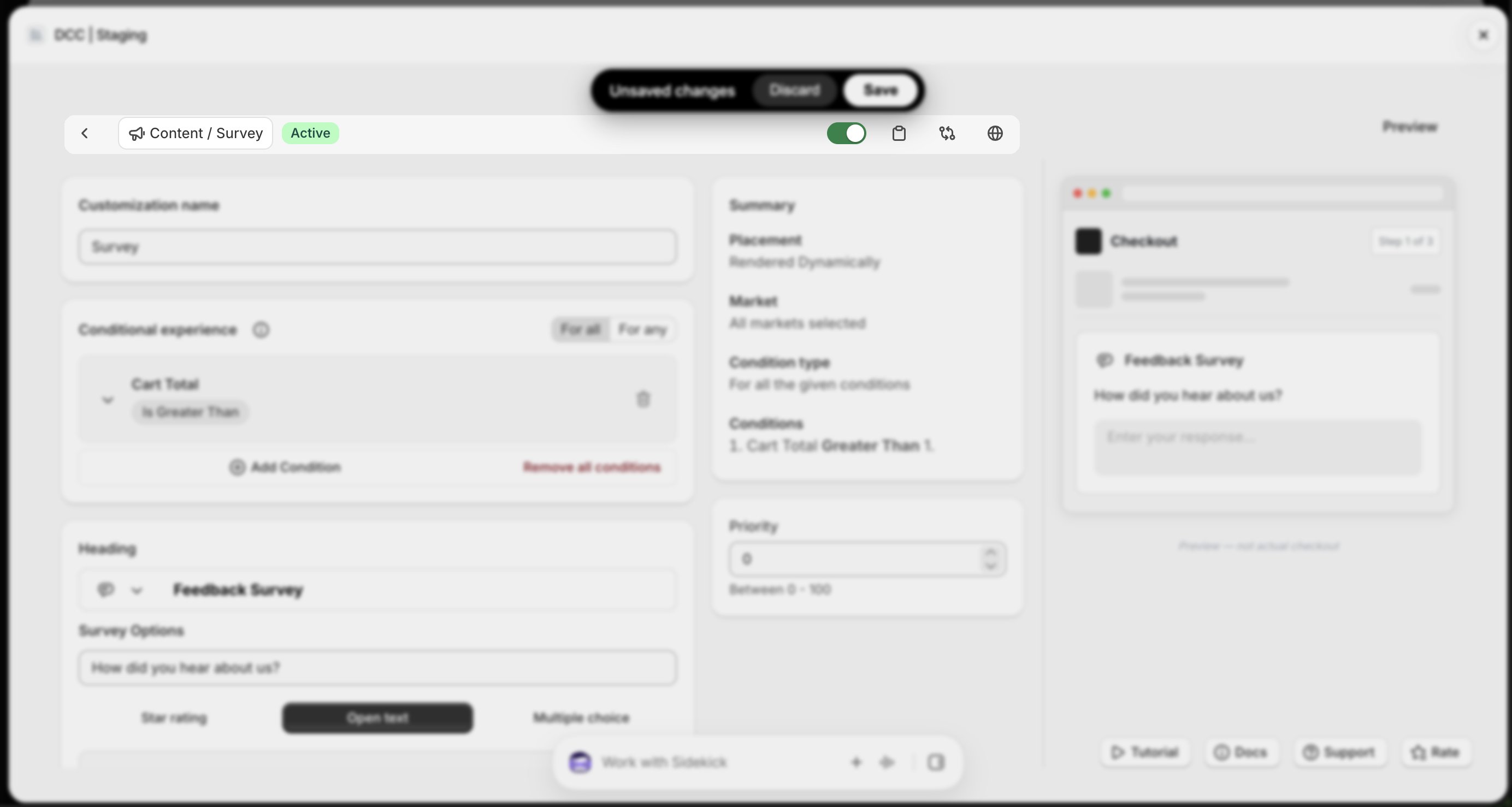Viewport: 1512px width, 807px height.
Task: Switch off the Active customization toggle
Action: point(846,133)
